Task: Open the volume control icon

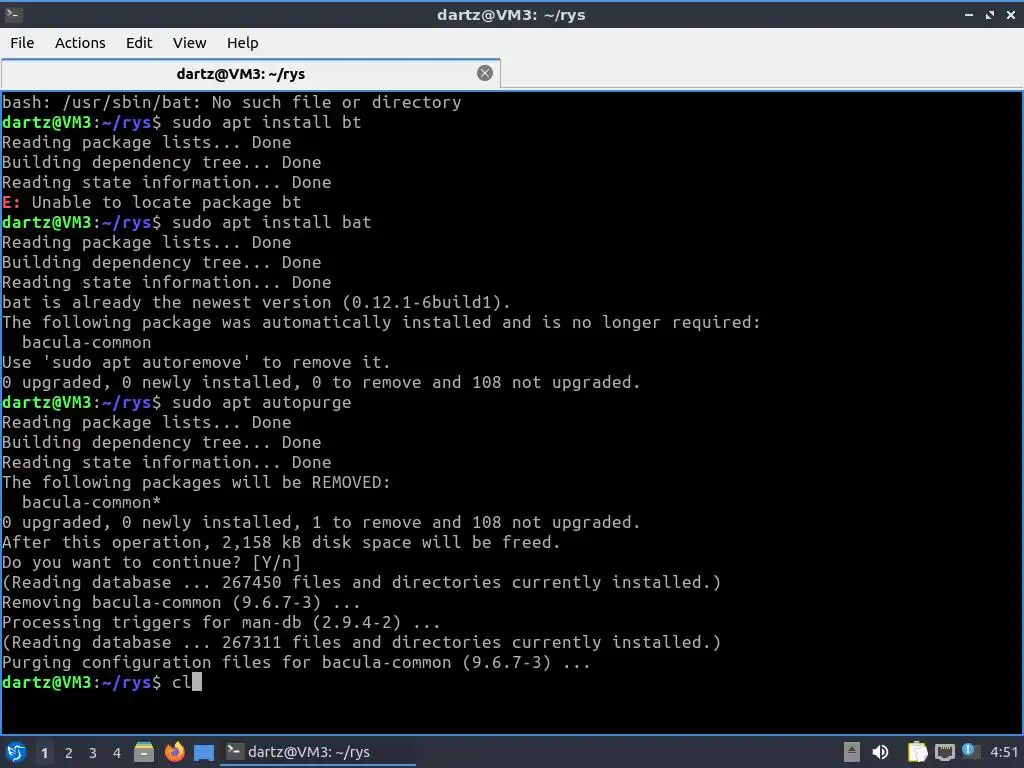Action: pyautogui.click(x=880, y=752)
